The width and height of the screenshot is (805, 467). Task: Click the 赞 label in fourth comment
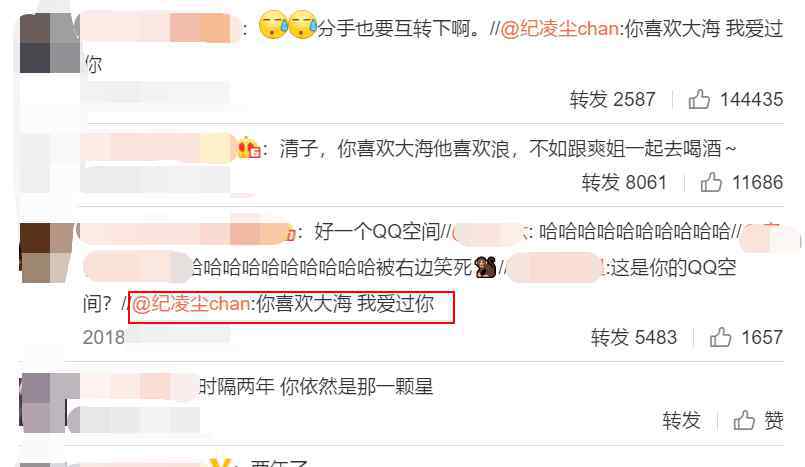[774, 420]
